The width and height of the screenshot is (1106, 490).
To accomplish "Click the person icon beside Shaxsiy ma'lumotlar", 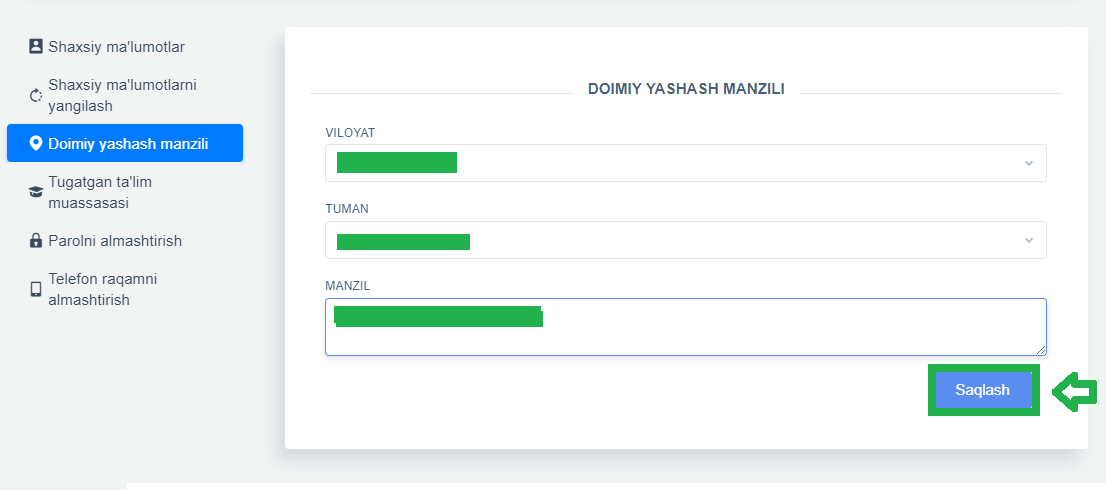I will click(x=36, y=46).
